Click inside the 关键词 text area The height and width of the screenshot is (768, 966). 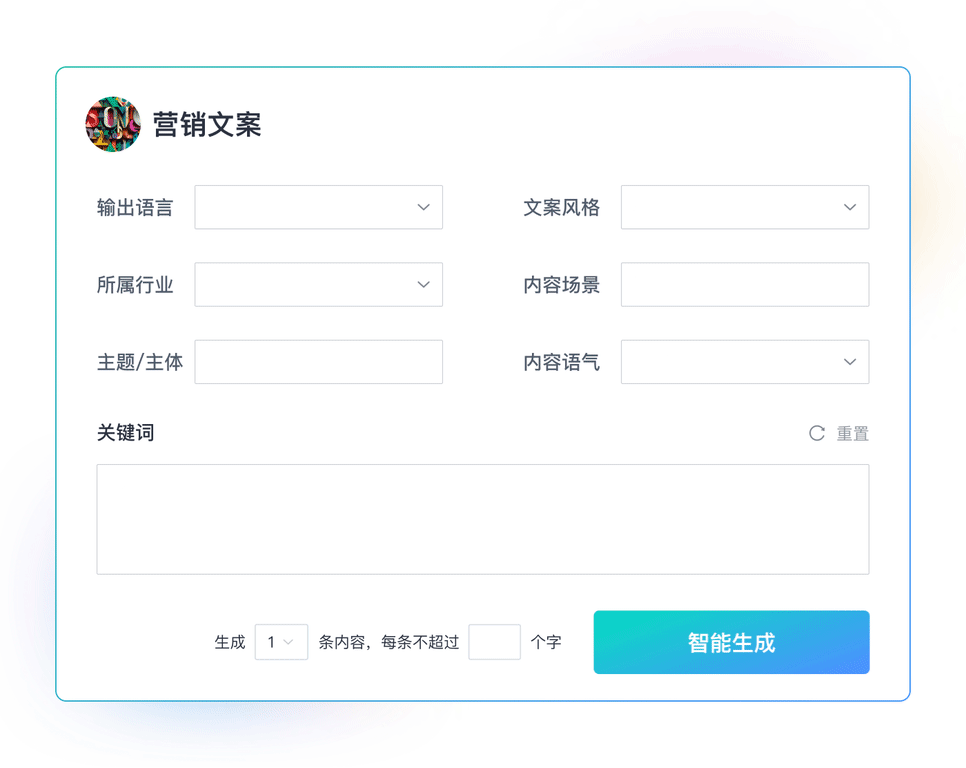(x=483, y=519)
